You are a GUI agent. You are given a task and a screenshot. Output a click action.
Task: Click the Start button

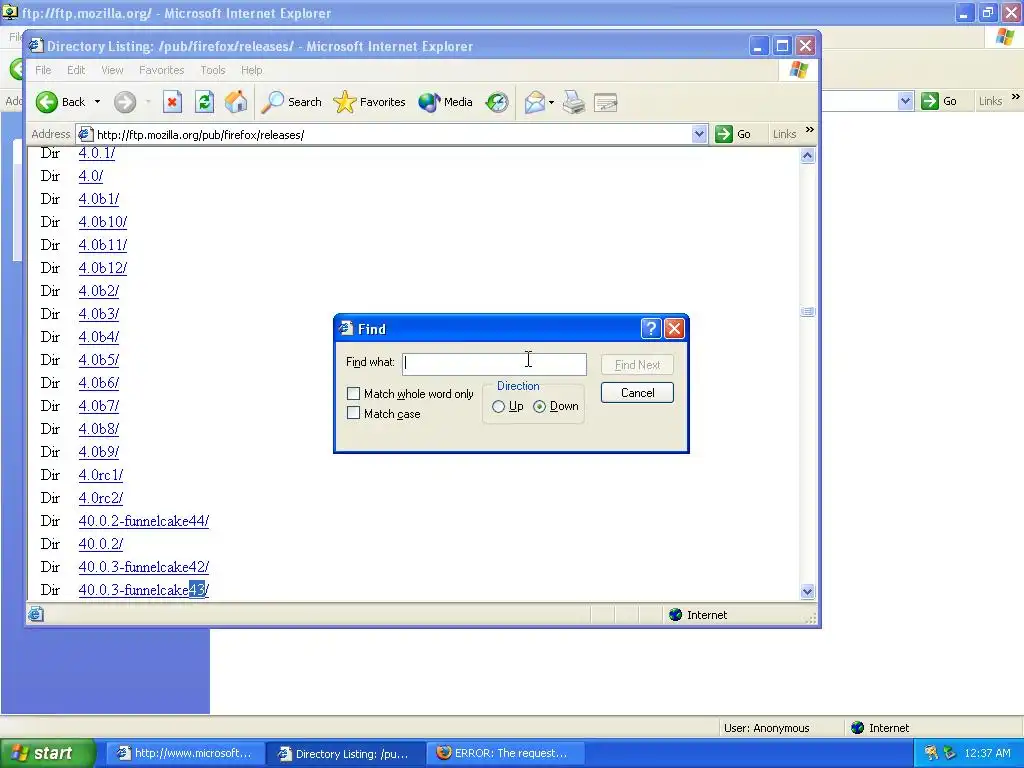[47, 753]
